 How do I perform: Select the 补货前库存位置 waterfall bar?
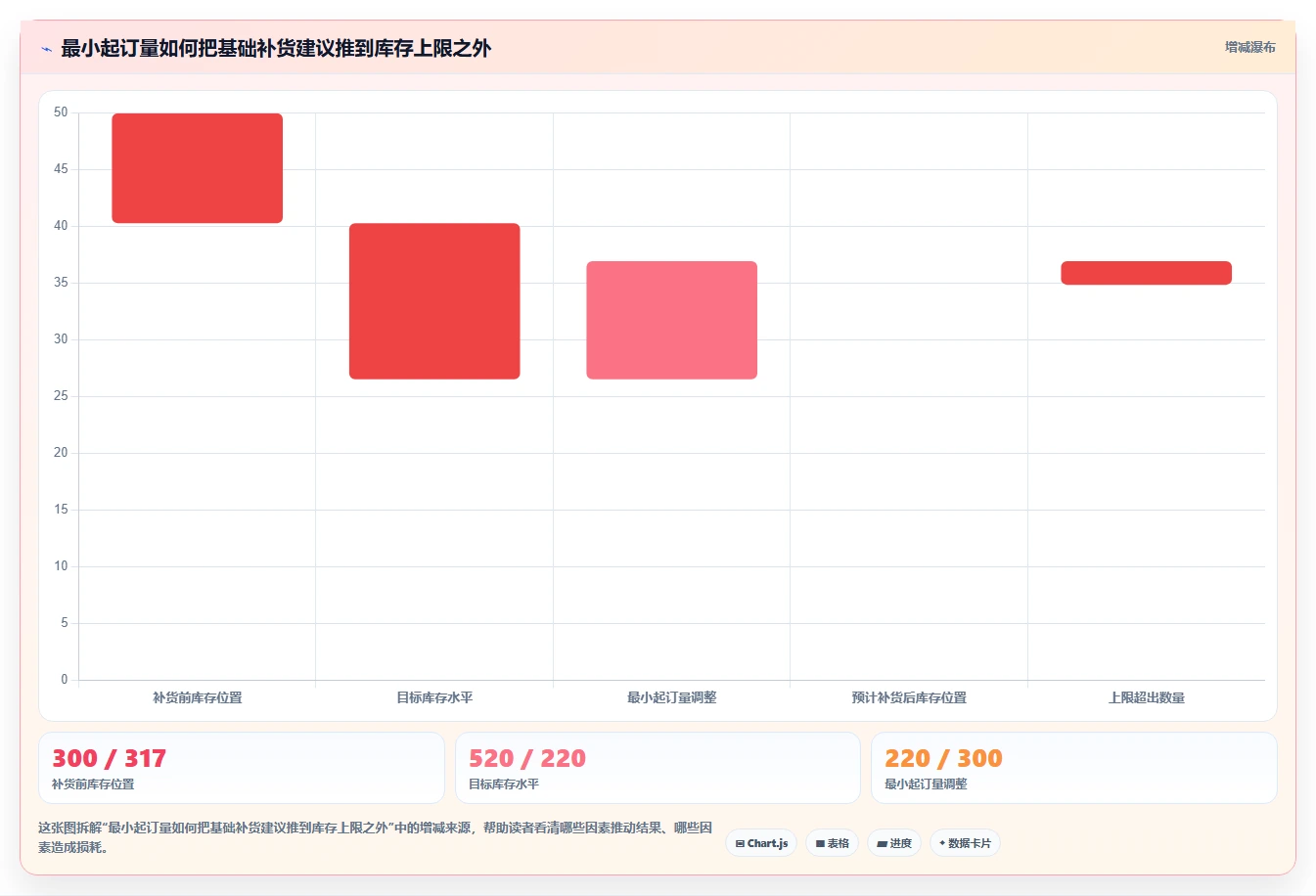tap(198, 168)
